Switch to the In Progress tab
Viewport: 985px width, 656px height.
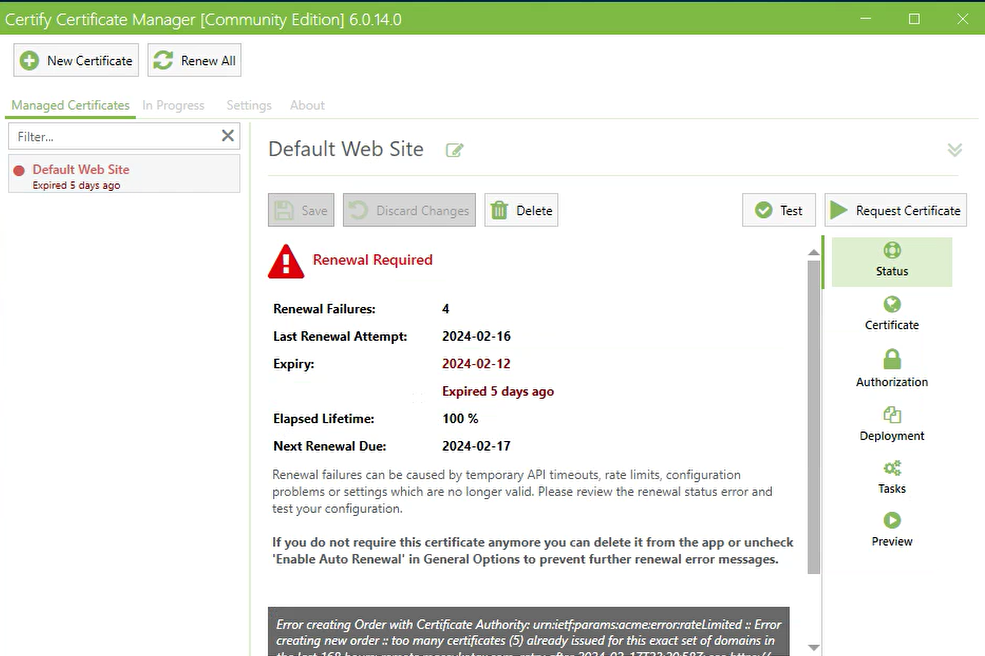pyautogui.click(x=173, y=105)
